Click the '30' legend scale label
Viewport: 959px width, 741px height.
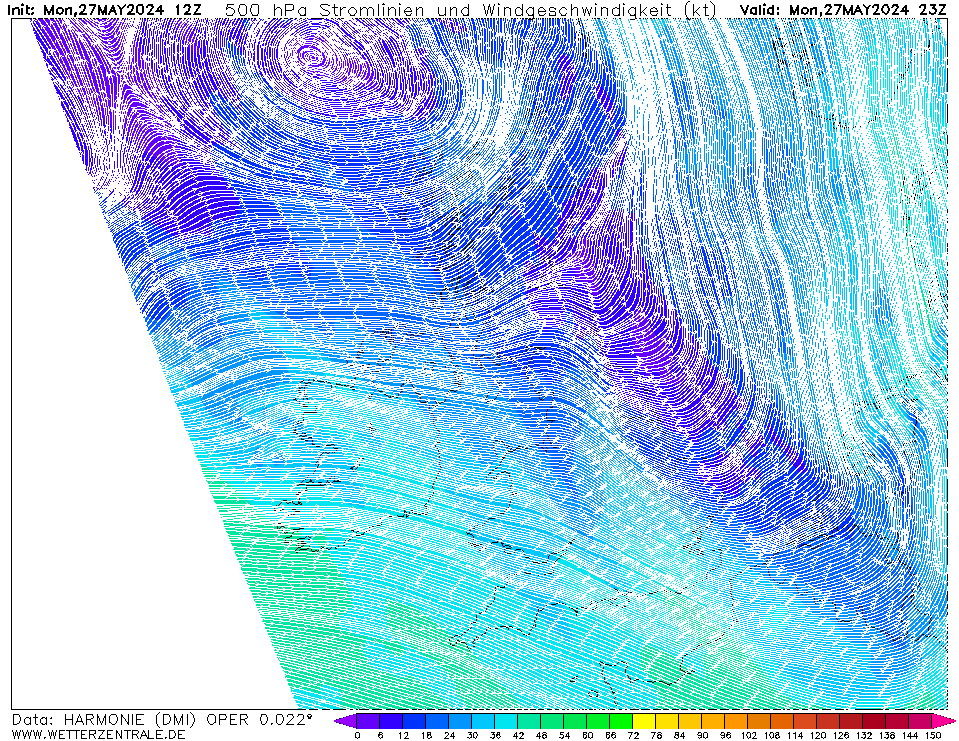coord(473,735)
